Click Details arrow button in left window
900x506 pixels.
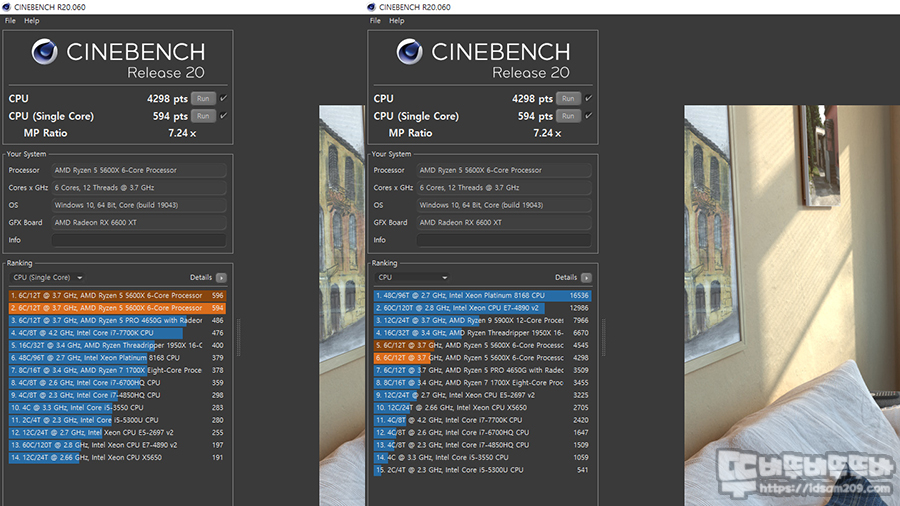[x=222, y=278]
